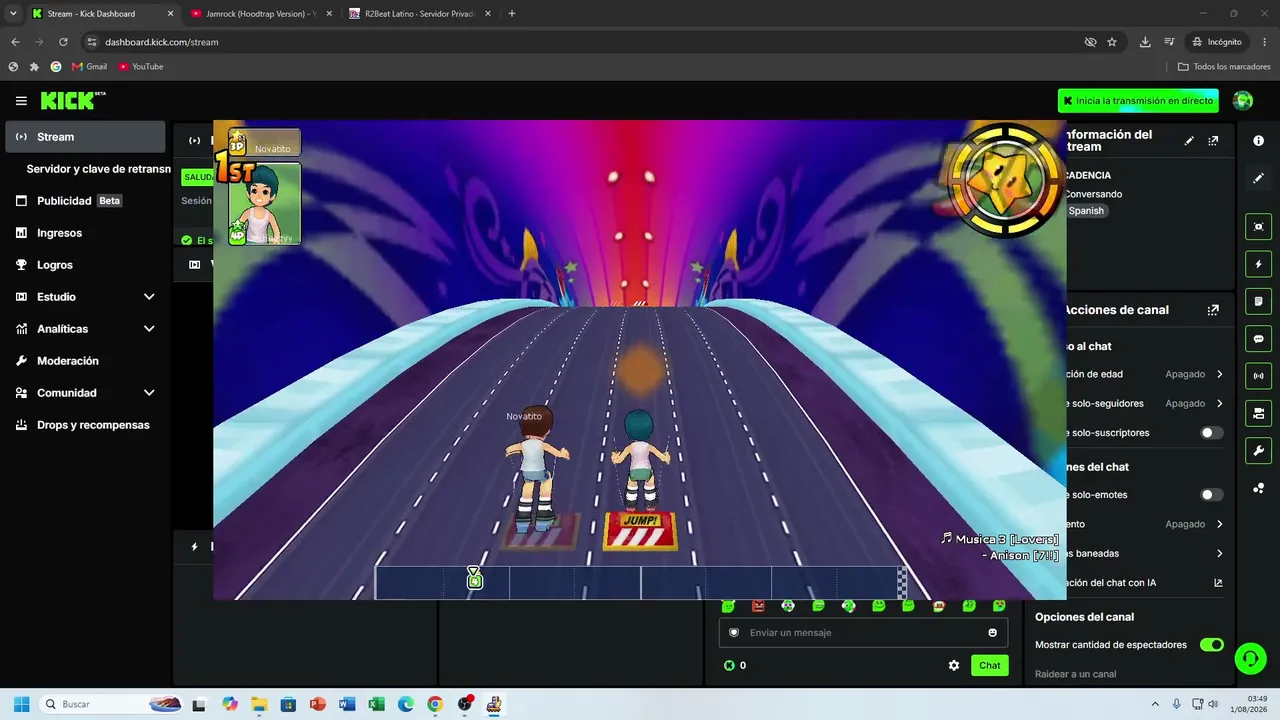This screenshot has height=720, width=1280.
Task: Open the slow mode Apagado chevron
Action: 1219,524
